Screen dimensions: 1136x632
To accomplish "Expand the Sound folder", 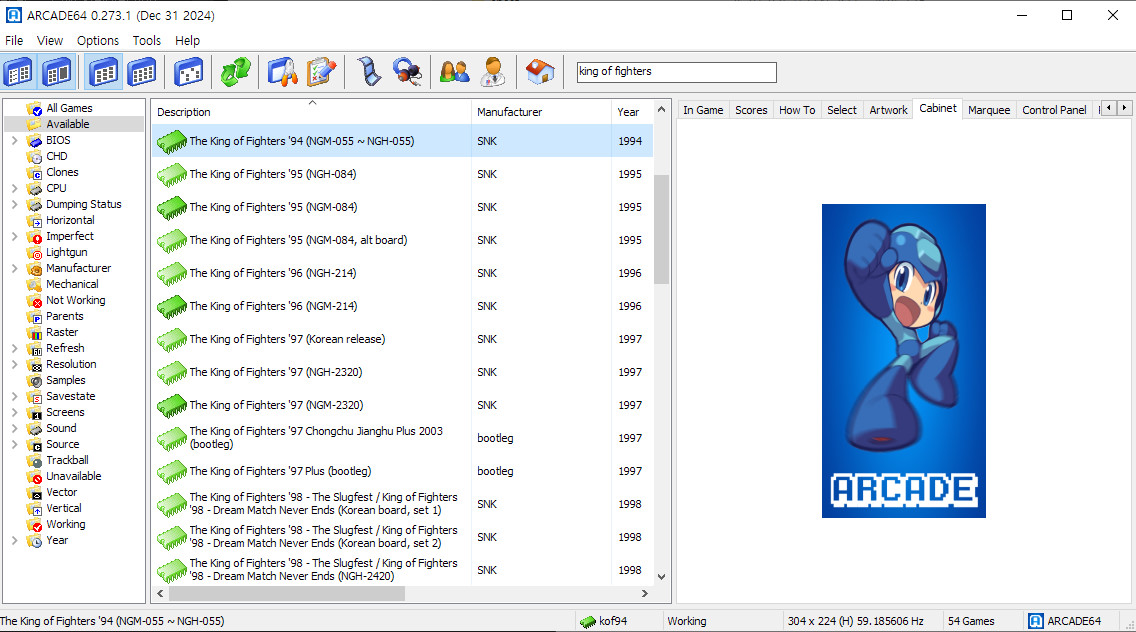I will pyautogui.click(x=14, y=428).
